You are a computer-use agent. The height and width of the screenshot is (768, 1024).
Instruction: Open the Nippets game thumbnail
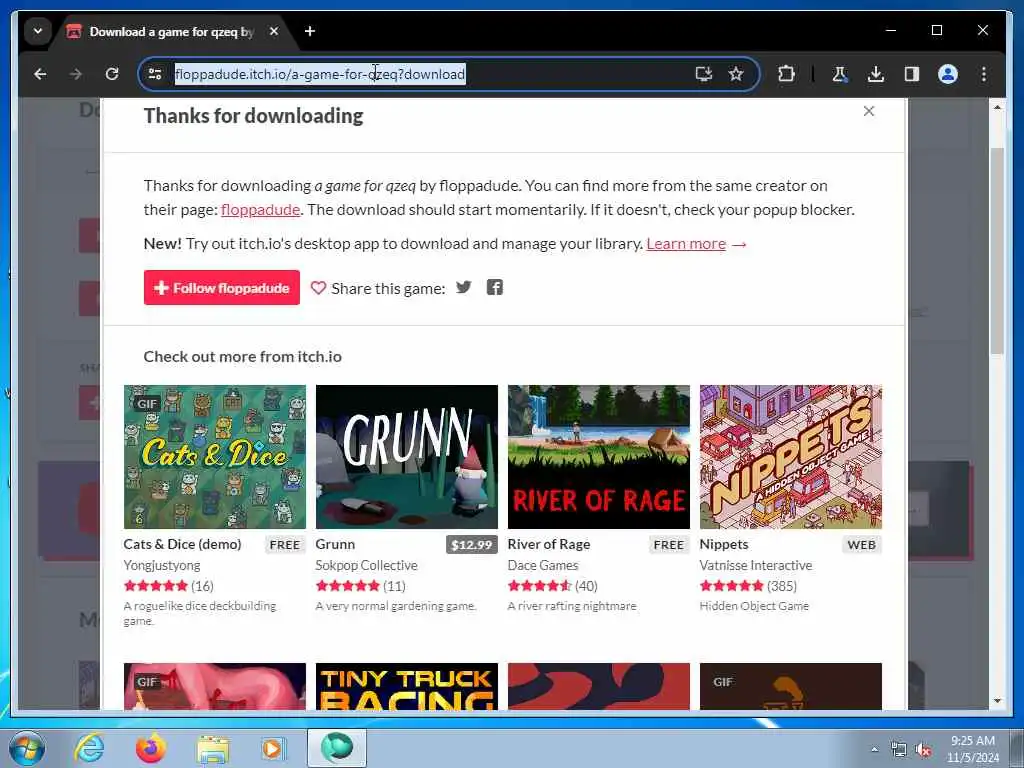pyautogui.click(x=791, y=456)
